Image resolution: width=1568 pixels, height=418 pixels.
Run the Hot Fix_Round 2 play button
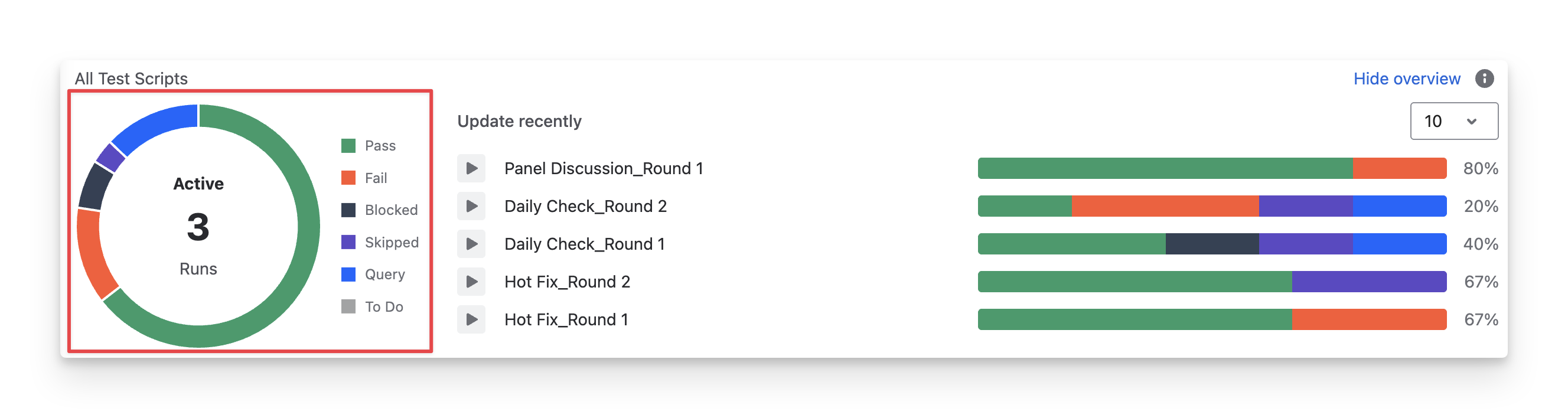coord(471,282)
